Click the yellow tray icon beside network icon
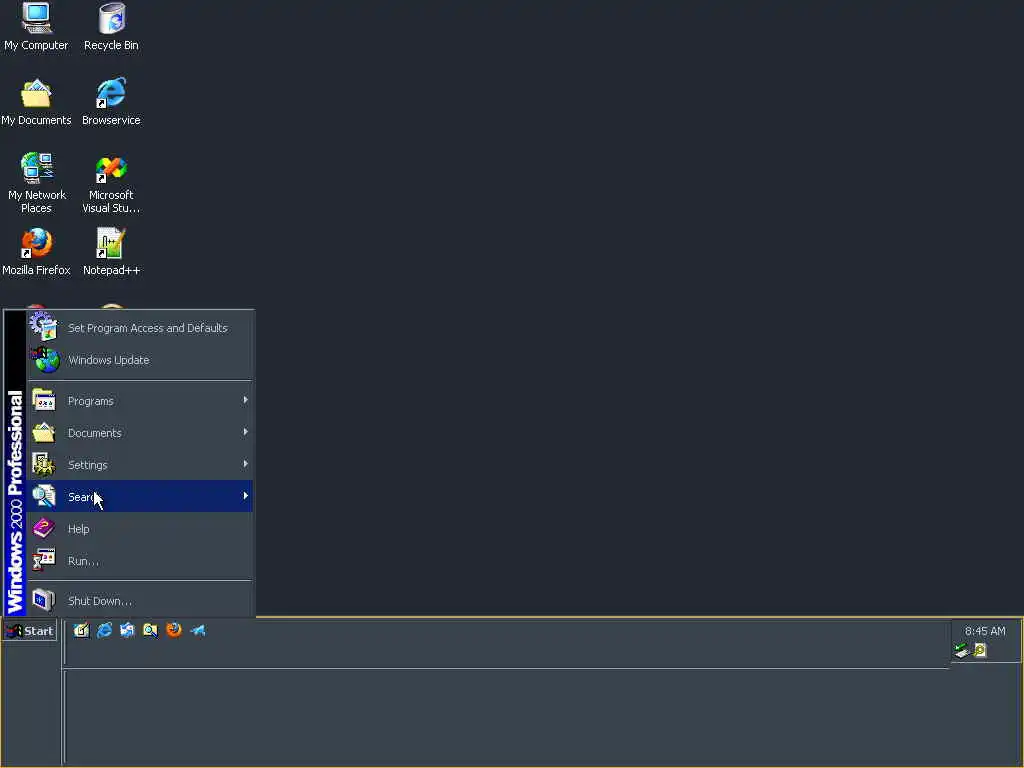Viewport: 1024px width, 768px height. tap(980, 650)
